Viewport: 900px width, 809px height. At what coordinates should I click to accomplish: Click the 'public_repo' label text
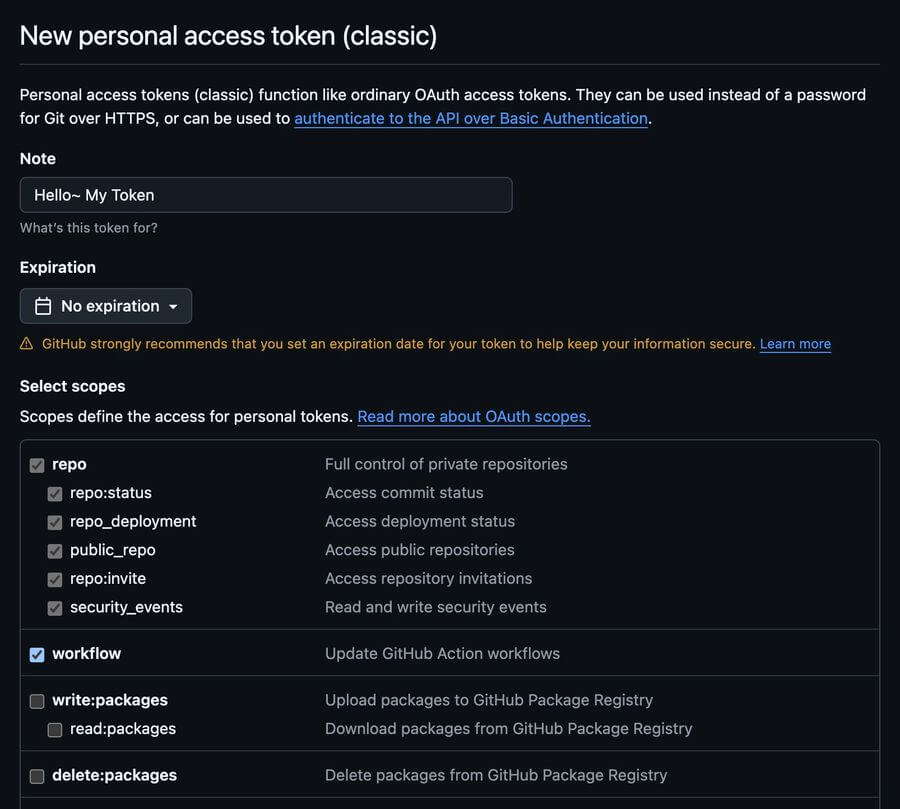[112, 550]
